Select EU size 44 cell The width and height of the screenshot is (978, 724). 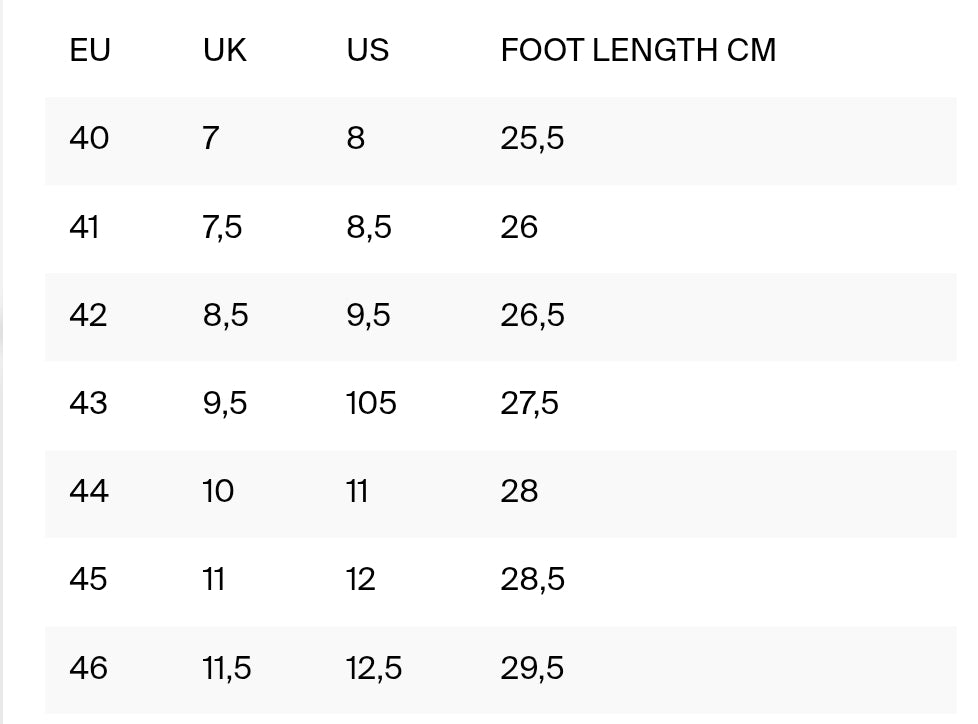(89, 491)
